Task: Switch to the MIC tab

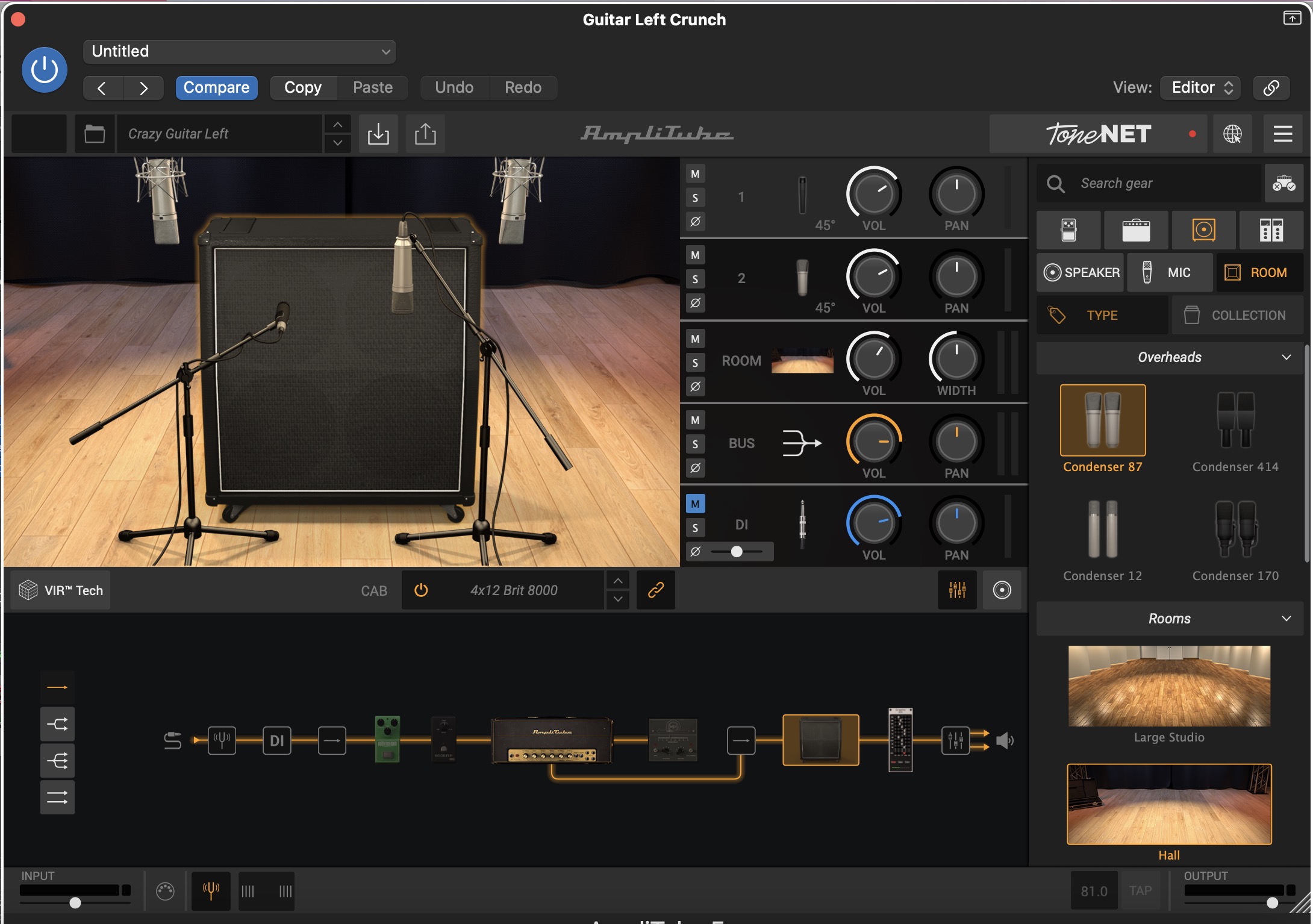Action: pos(1170,273)
